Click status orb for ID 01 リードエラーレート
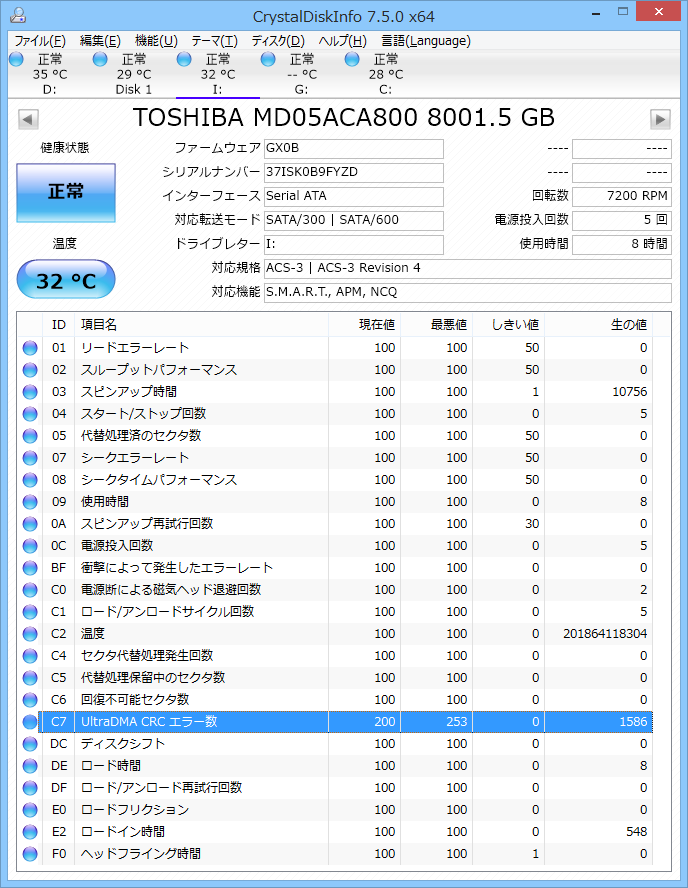Viewport: 688px width, 888px height. tap(30, 348)
